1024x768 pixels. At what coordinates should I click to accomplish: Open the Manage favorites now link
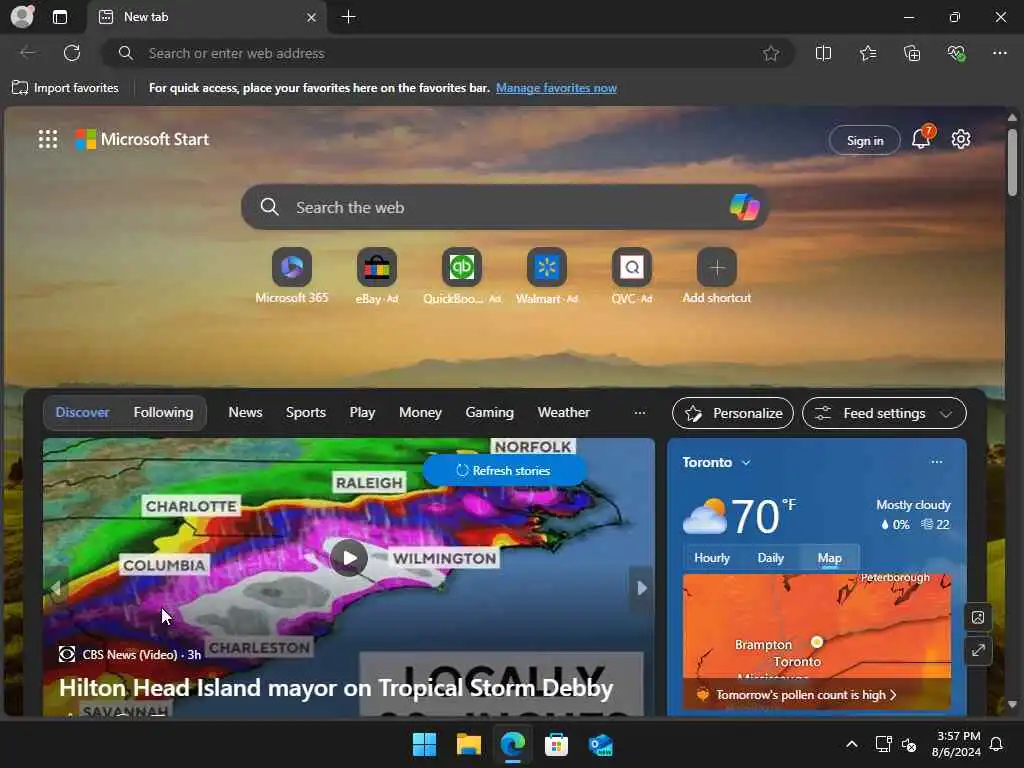(x=556, y=88)
